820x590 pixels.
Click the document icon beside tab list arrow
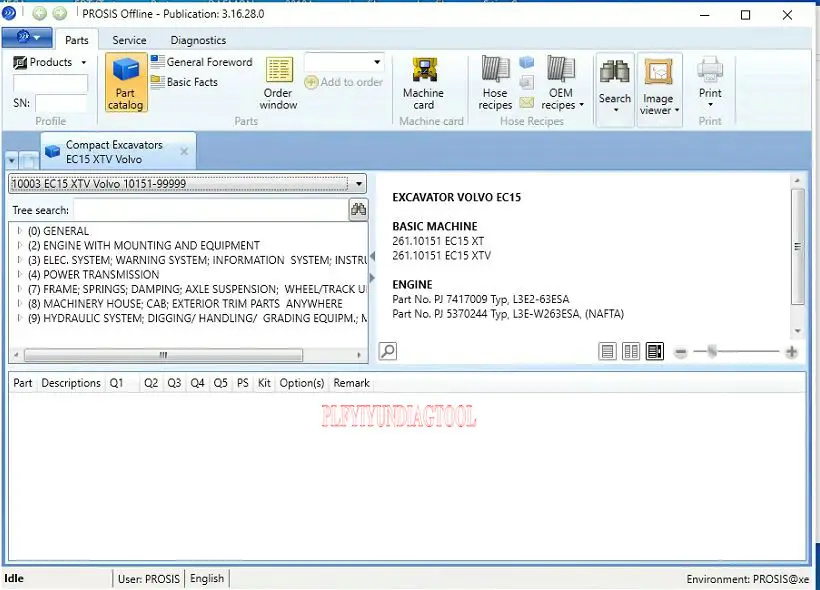click(x=29, y=161)
